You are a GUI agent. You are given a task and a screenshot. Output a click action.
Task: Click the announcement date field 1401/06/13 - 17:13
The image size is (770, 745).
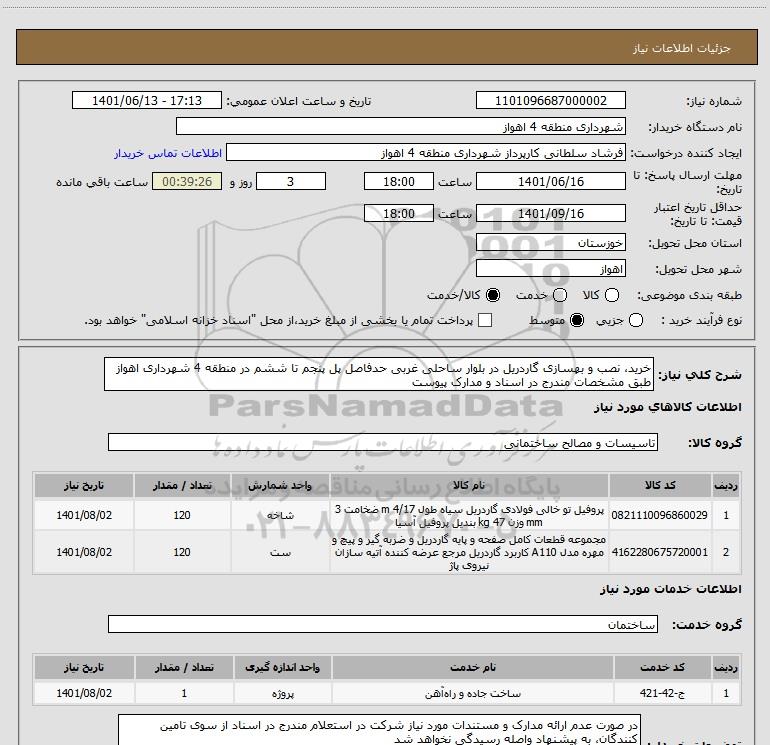[x=147, y=100]
